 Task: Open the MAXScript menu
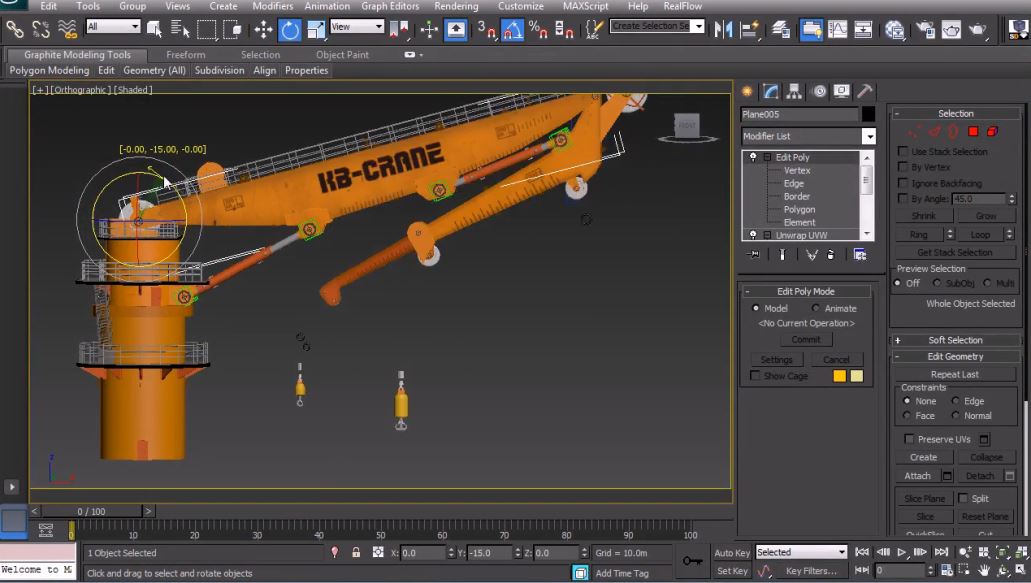coord(585,6)
